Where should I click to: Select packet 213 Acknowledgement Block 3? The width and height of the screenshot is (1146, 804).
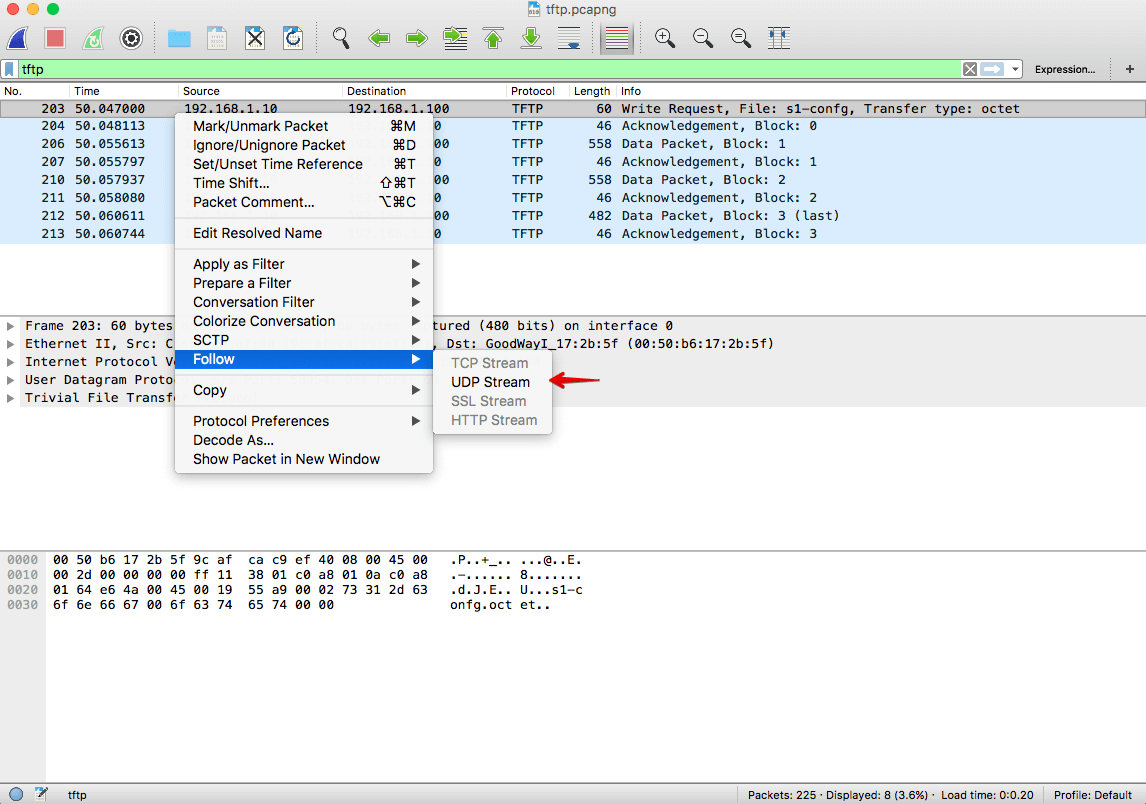573,234
